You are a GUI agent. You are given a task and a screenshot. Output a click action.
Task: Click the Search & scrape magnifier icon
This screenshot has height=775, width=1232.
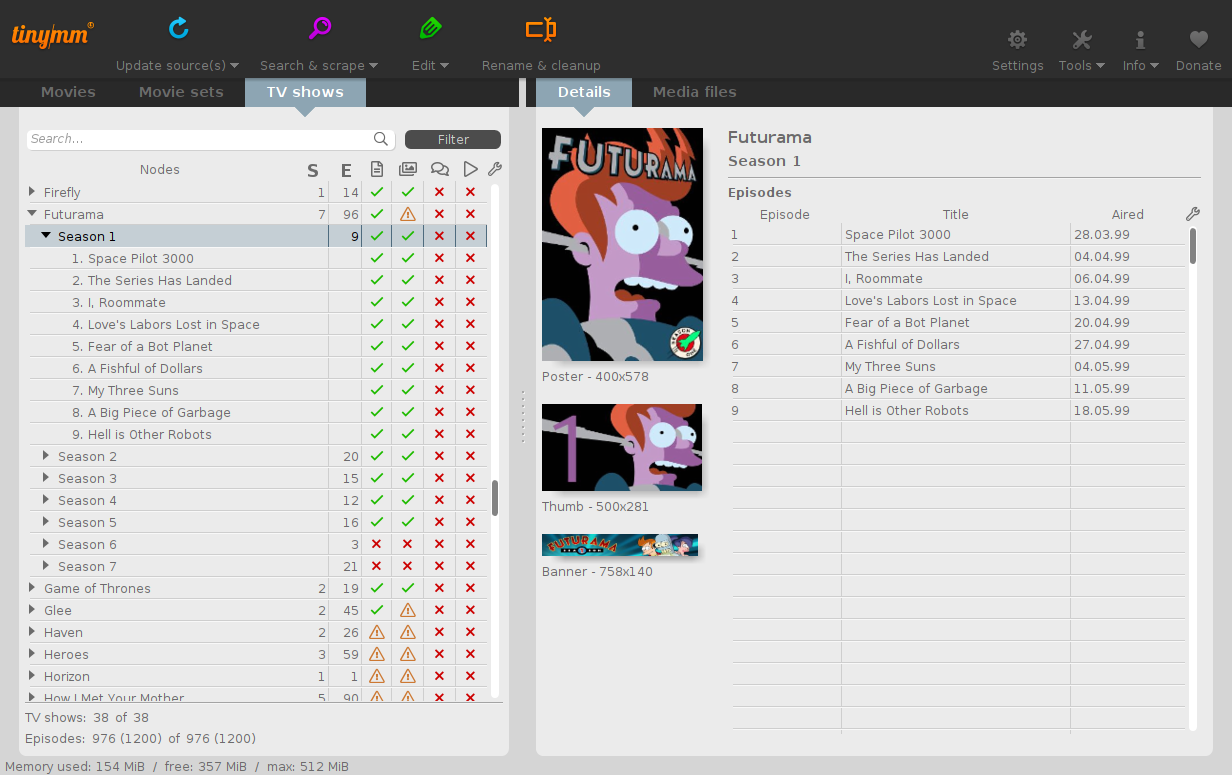point(320,28)
